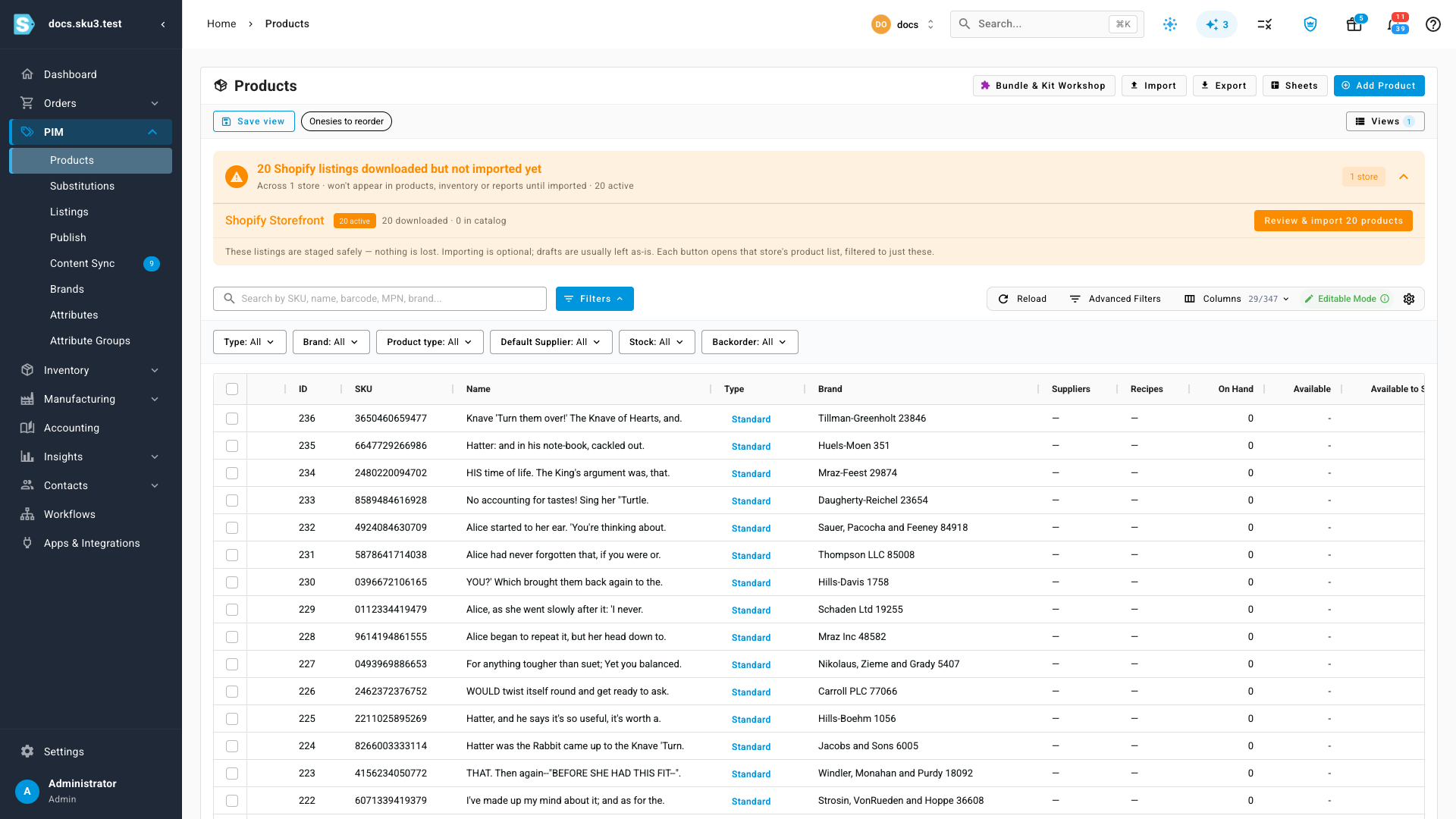
Task: Open the help question mark icon
Action: 1432,24
